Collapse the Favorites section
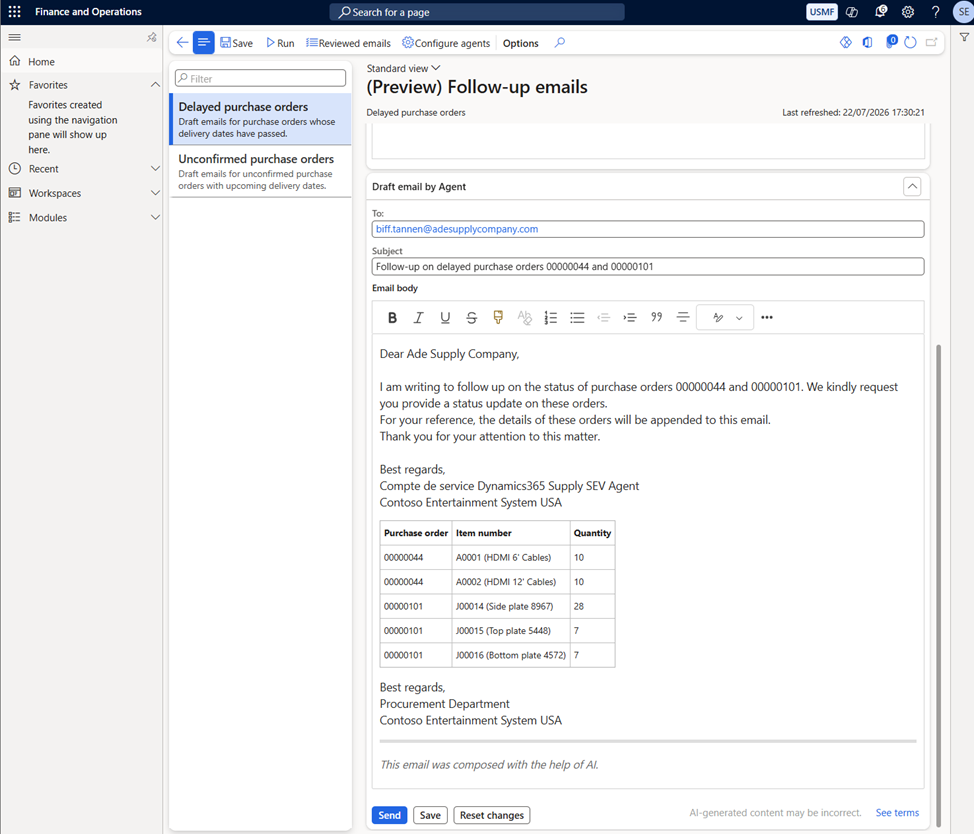974x834 pixels. (155, 84)
